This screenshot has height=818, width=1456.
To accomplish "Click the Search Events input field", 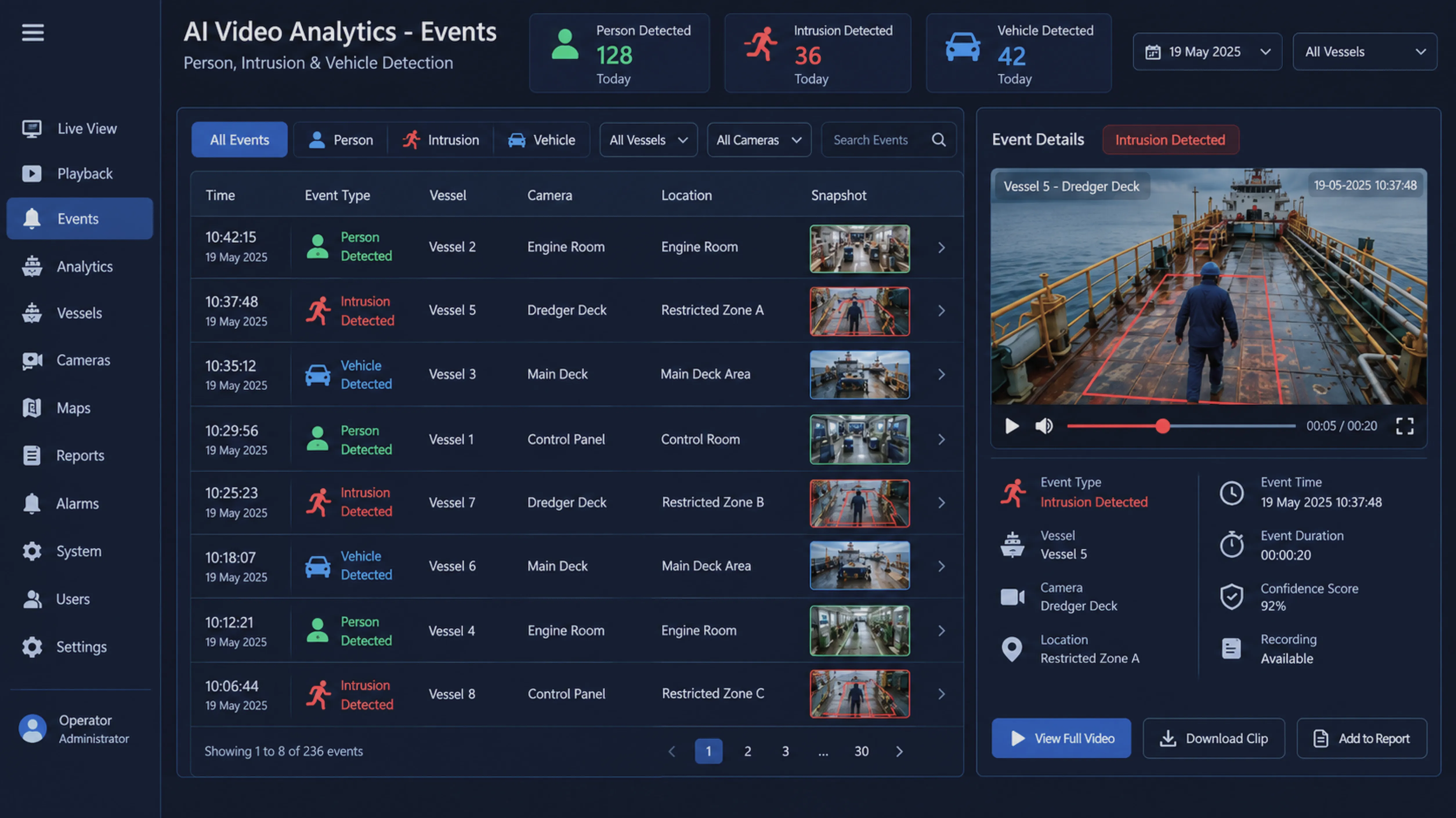I will point(889,140).
